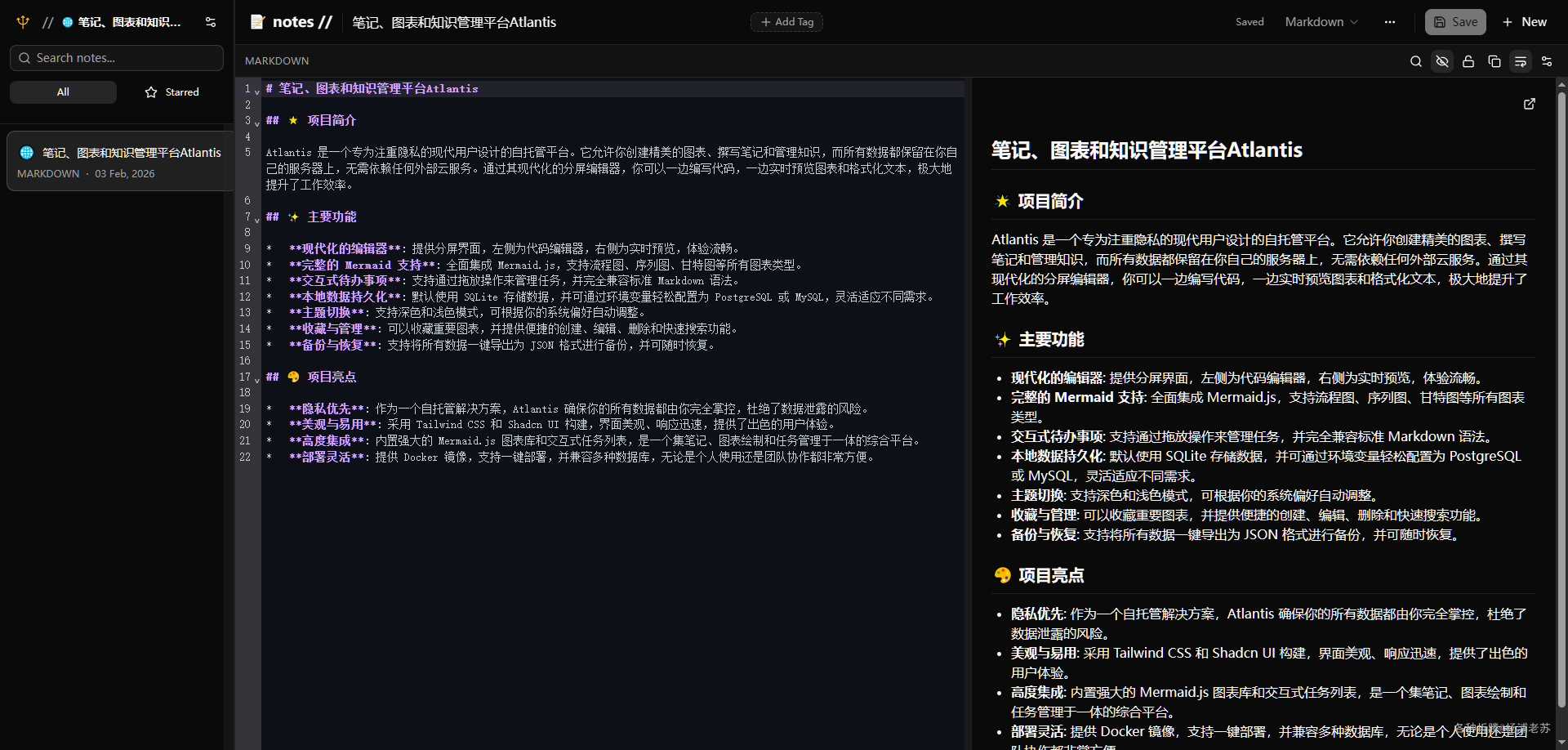Screen dimensions: 1568x750
Task: Collapse the fold chevron on line 17
Action: (257, 380)
